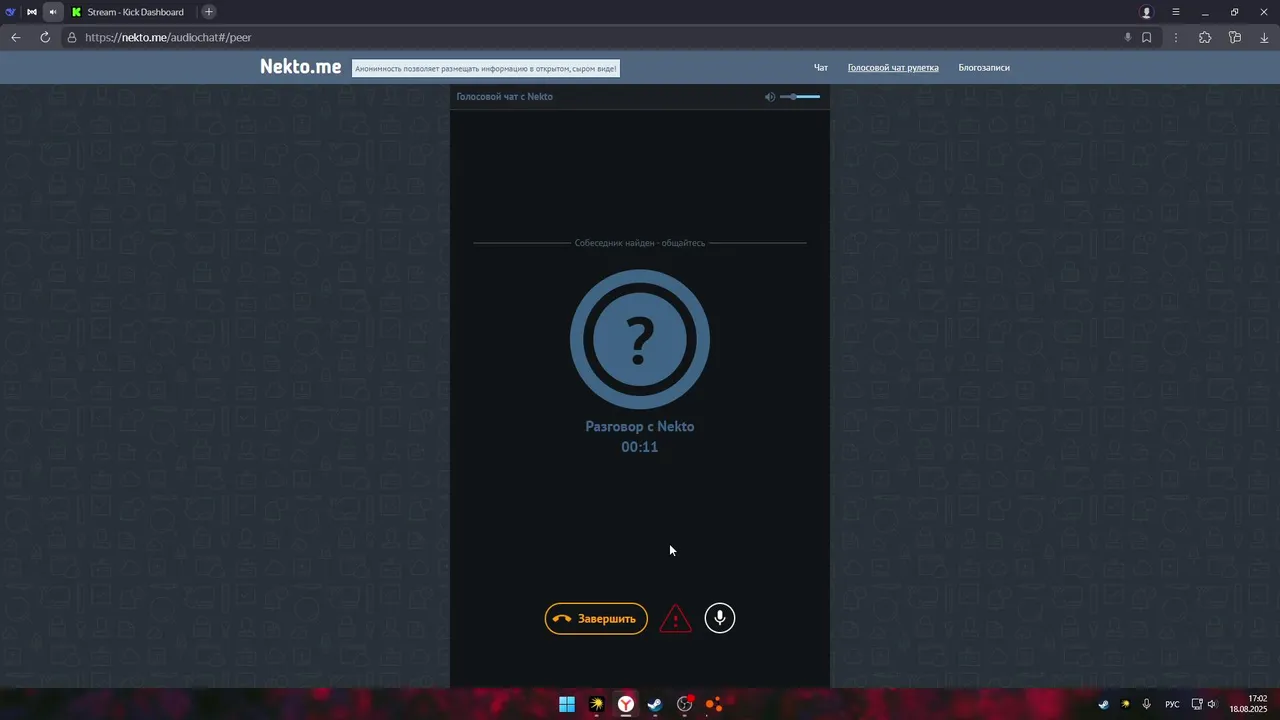
Task: Open a new browser tab with plus
Action: tap(209, 12)
